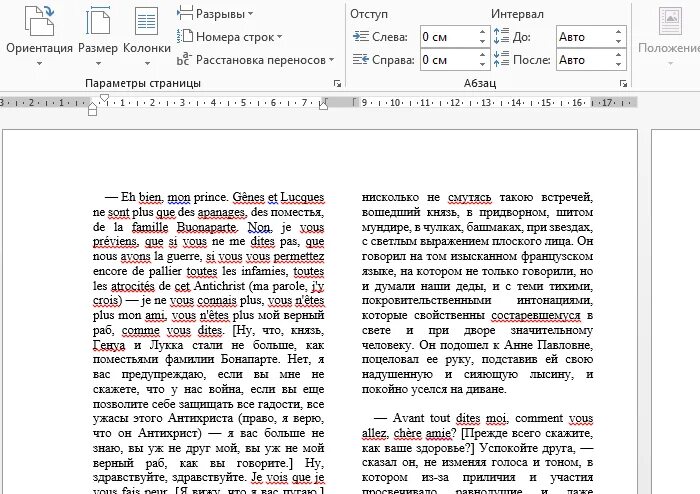The image size is (700, 494).
Task: Click the right indent icon beside Справа
Action: [361, 59]
